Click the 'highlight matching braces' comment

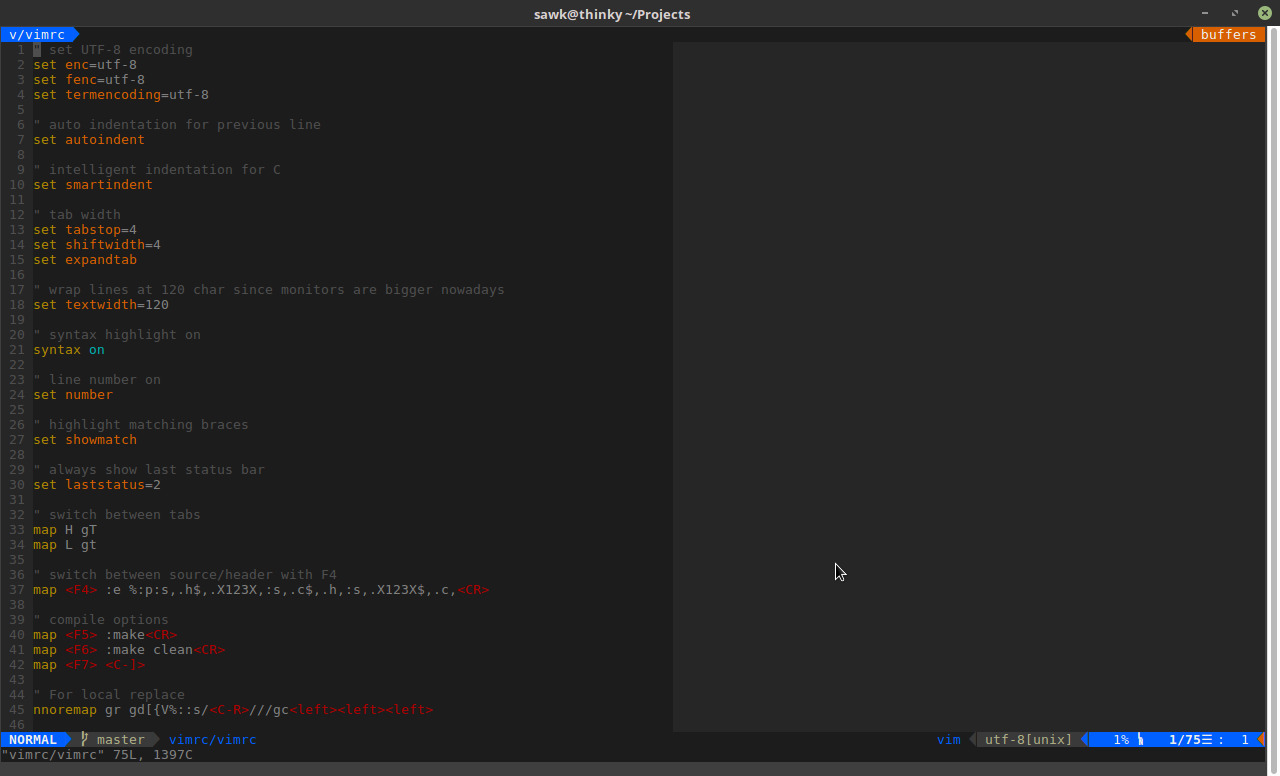[x=141, y=425]
